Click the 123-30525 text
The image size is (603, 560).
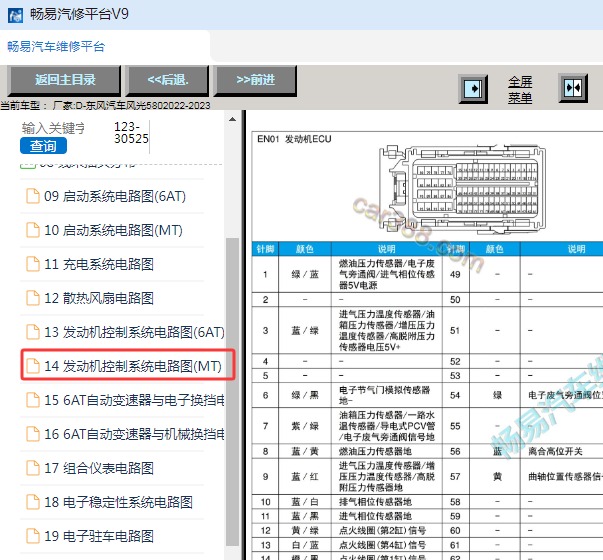click(131, 133)
